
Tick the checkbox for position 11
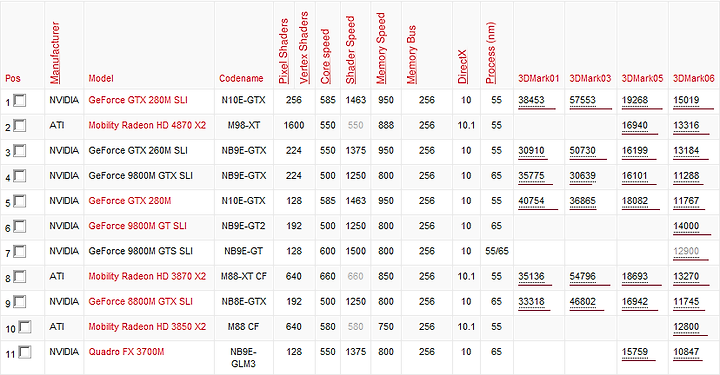pyautogui.click(x=25, y=353)
